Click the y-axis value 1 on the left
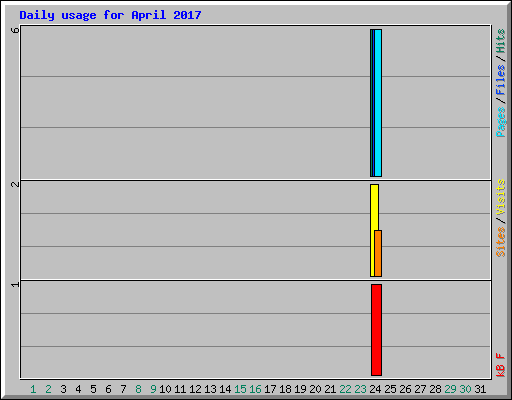512x400 pixels. [15, 284]
